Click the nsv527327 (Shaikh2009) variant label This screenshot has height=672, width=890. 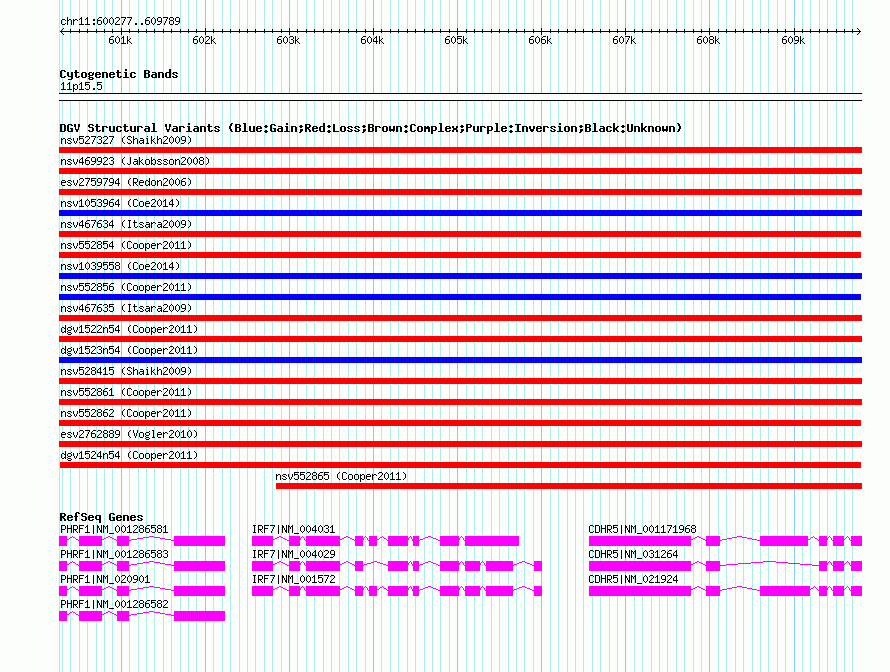pyautogui.click(x=126, y=140)
